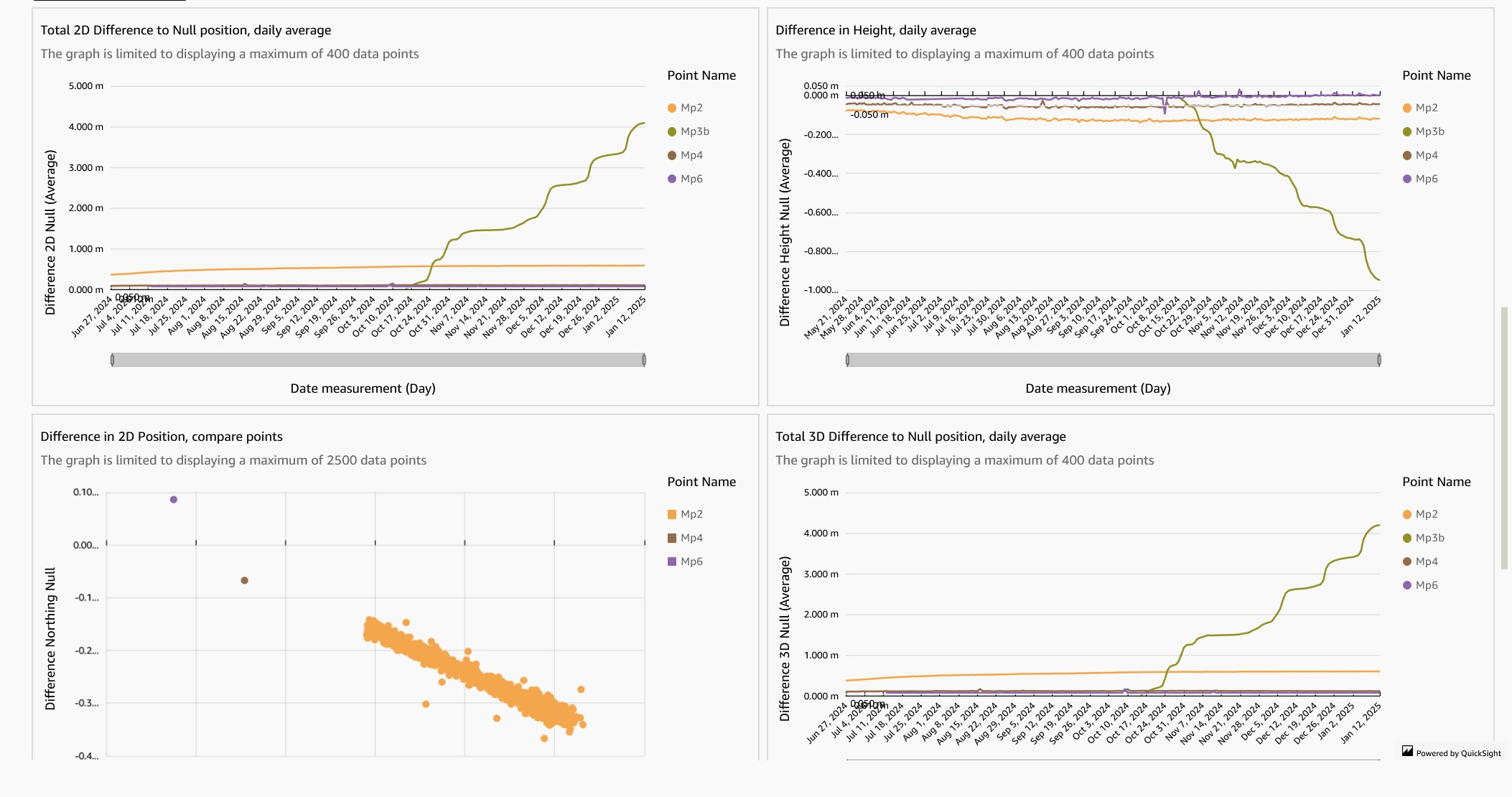Click the page vertical scrollbar thumb
The height and width of the screenshot is (797, 1512).
click(1504, 438)
